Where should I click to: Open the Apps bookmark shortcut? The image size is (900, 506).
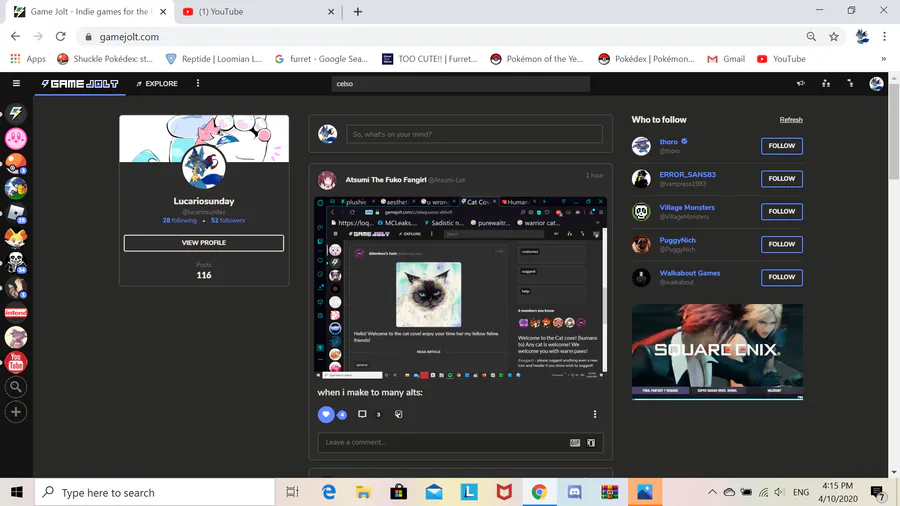point(28,59)
